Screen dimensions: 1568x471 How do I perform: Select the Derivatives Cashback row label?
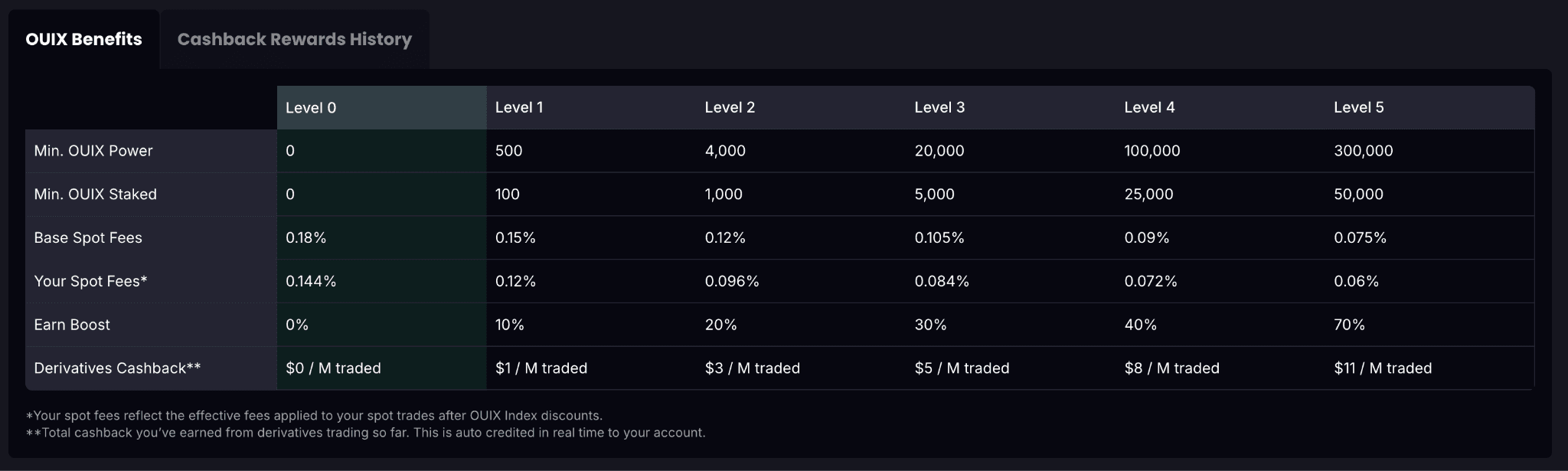[x=117, y=368]
